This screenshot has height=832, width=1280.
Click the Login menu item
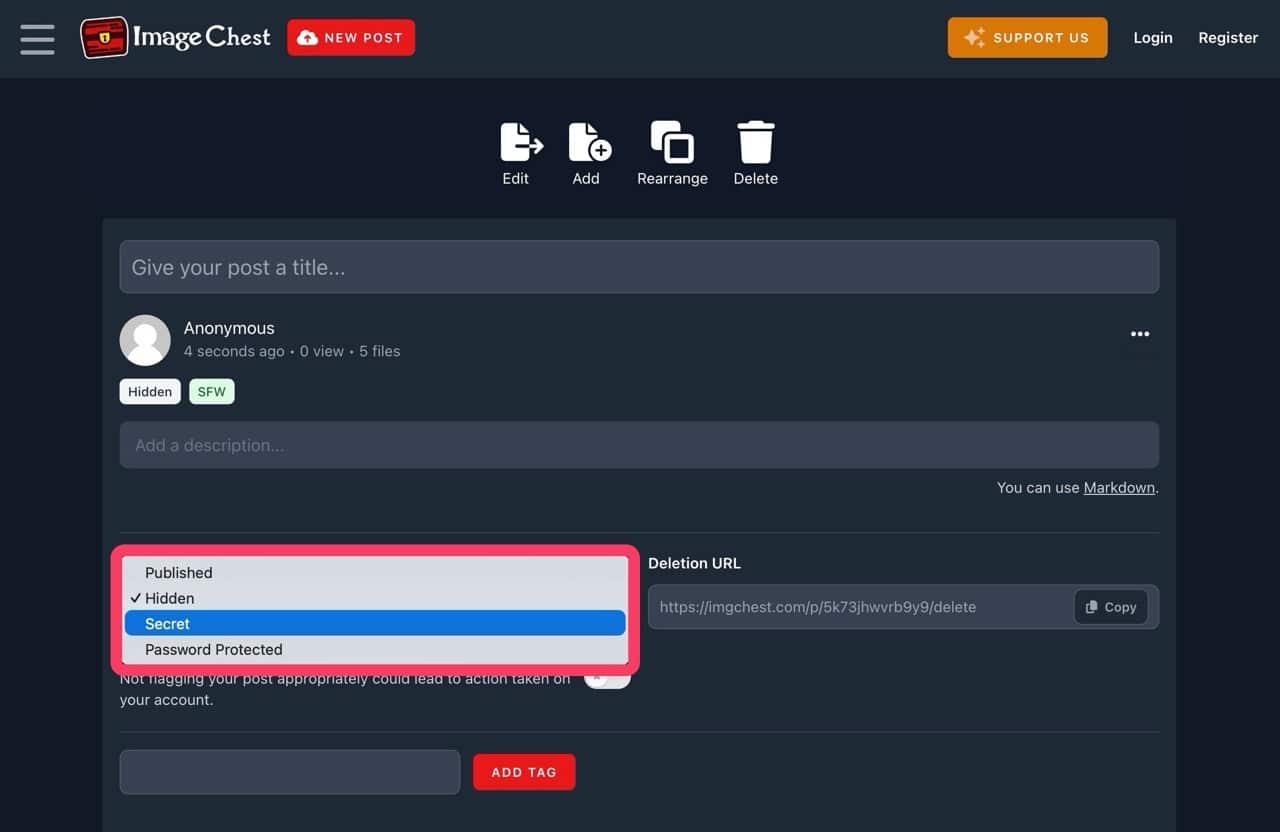pyautogui.click(x=1152, y=38)
